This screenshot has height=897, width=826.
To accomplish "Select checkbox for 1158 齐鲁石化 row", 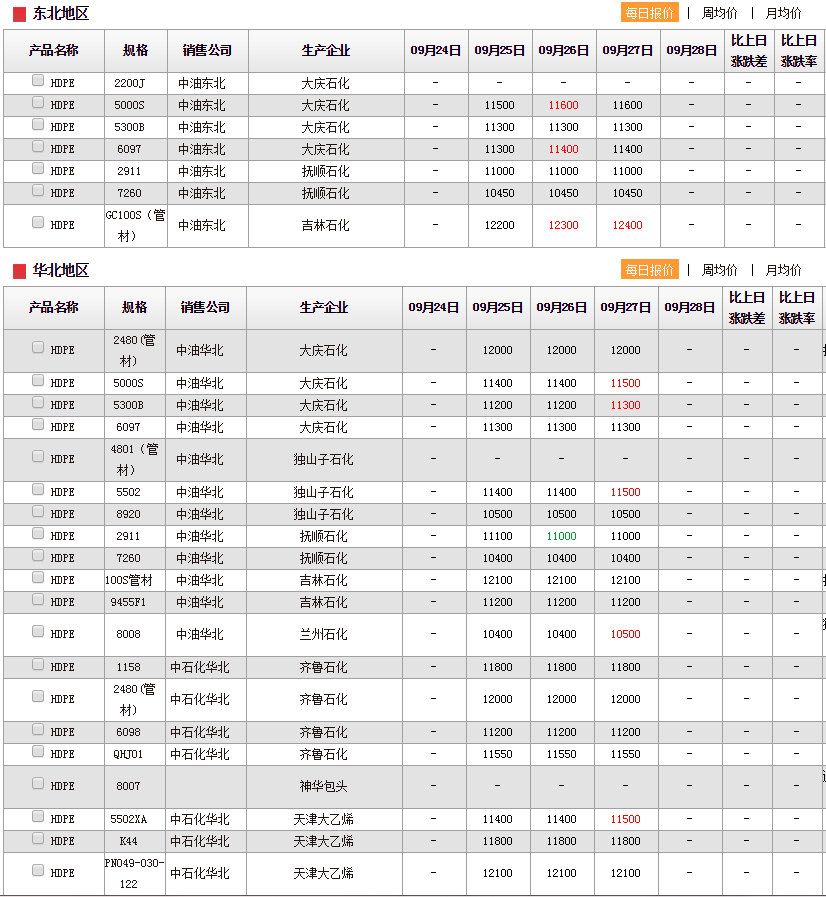I will tap(38, 664).
